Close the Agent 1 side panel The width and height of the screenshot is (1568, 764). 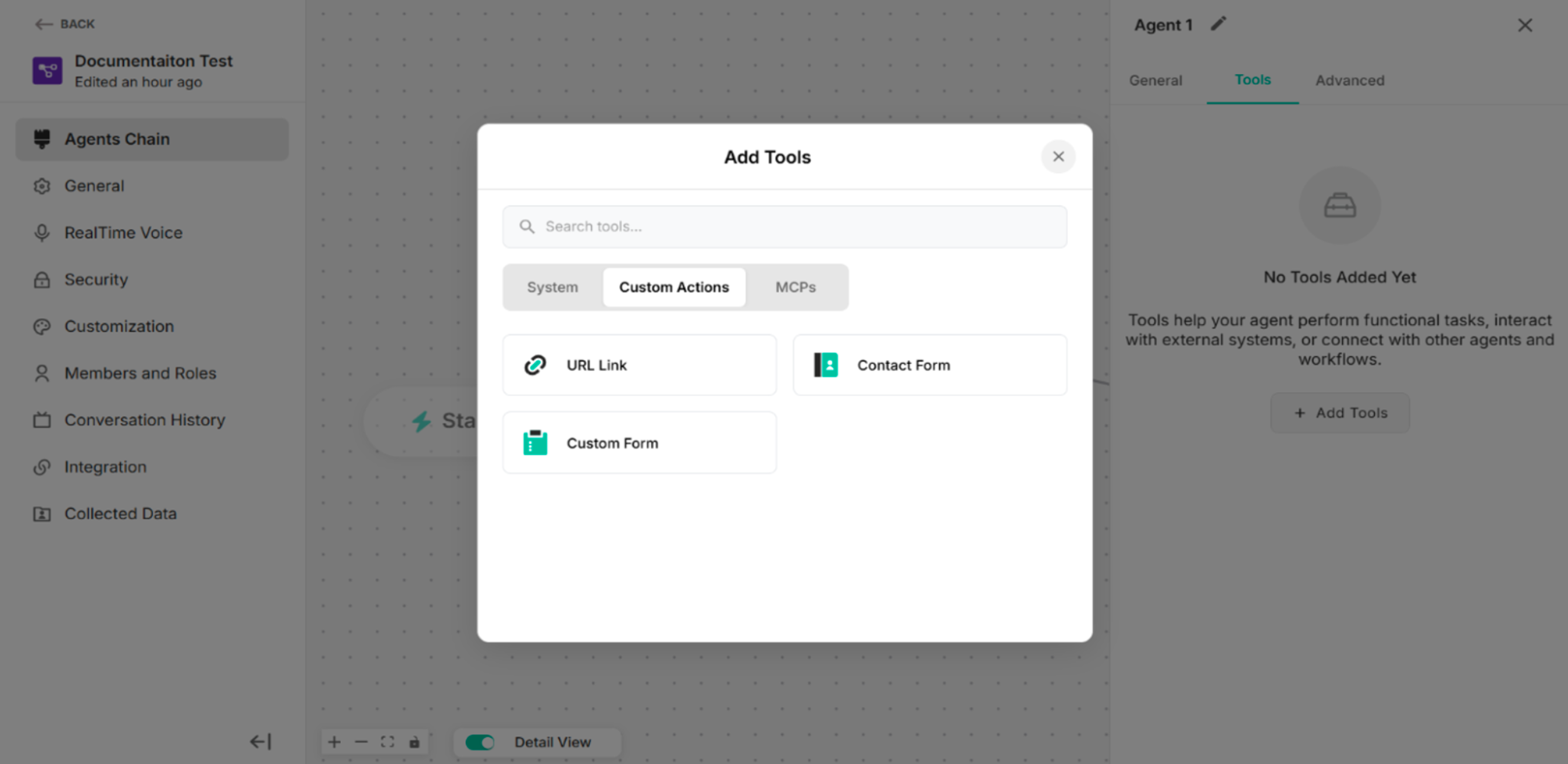[x=1525, y=25]
